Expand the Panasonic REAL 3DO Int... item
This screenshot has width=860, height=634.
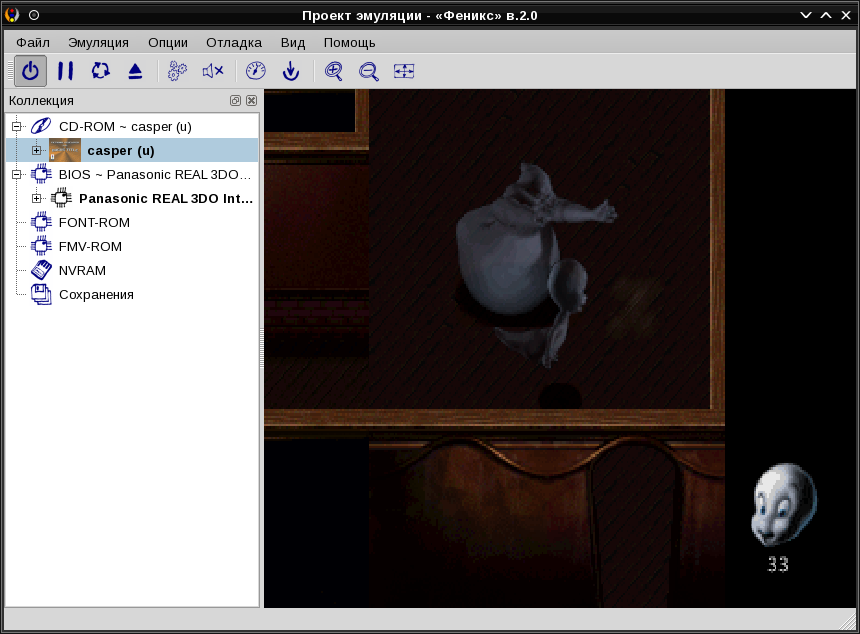coord(37,199)
